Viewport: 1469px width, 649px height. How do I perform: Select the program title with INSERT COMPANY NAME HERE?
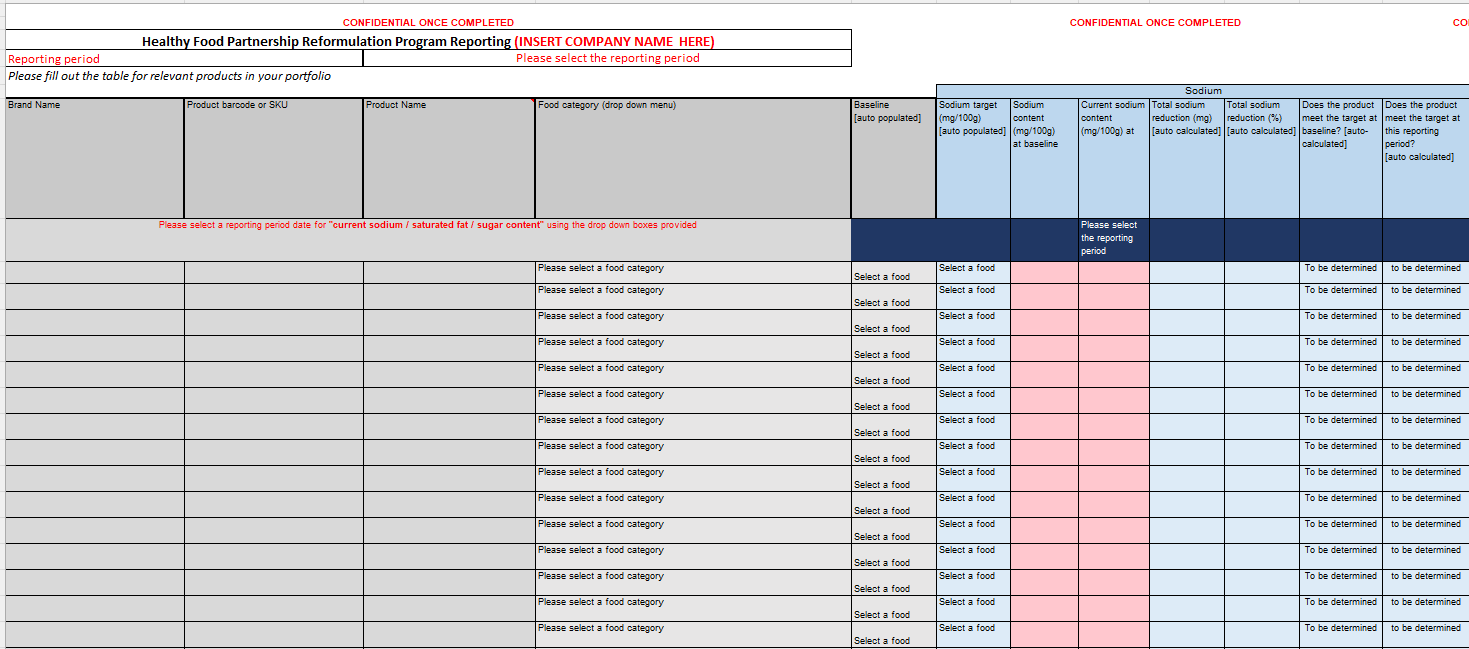point(428,41)
